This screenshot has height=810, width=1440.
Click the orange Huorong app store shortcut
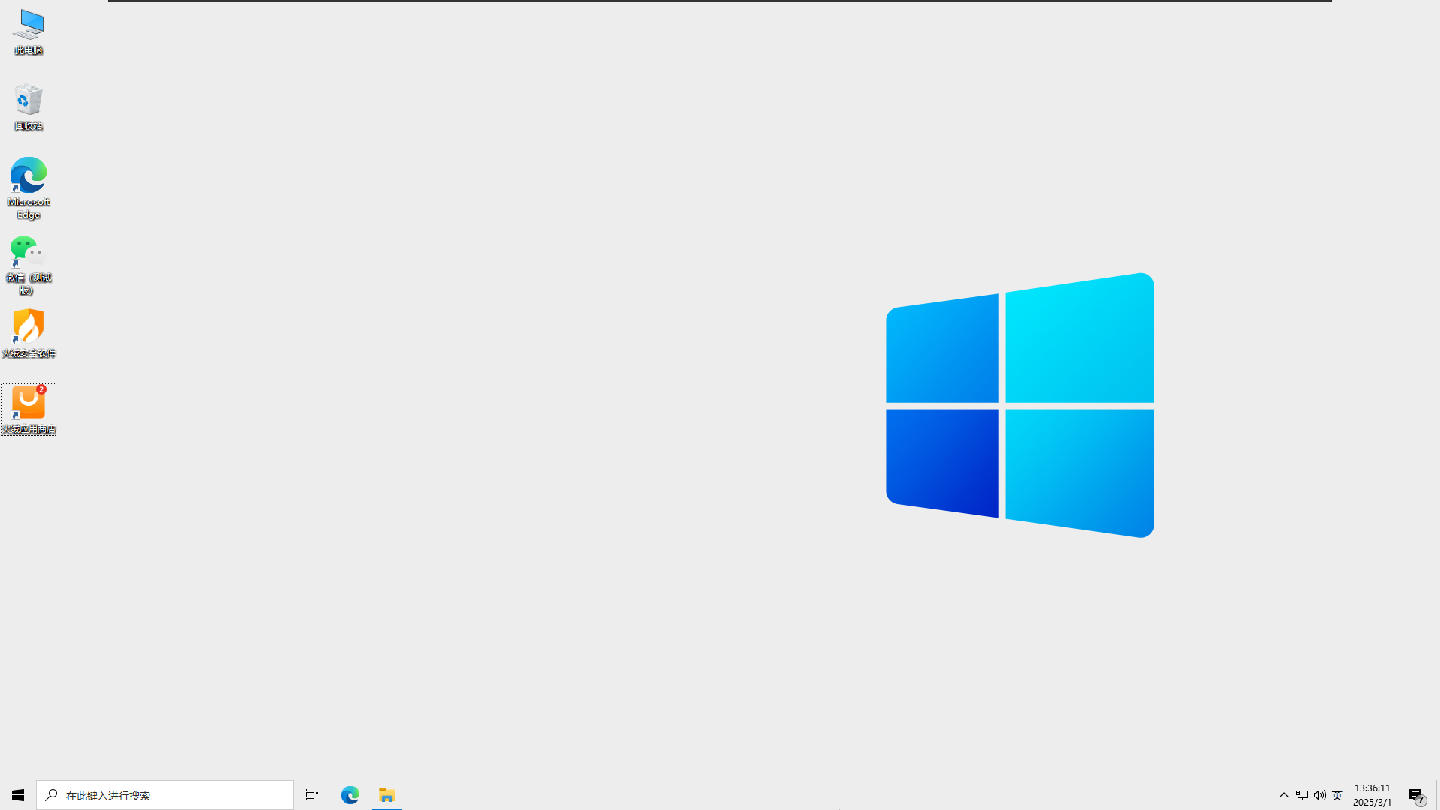click(x=29, y=404)
